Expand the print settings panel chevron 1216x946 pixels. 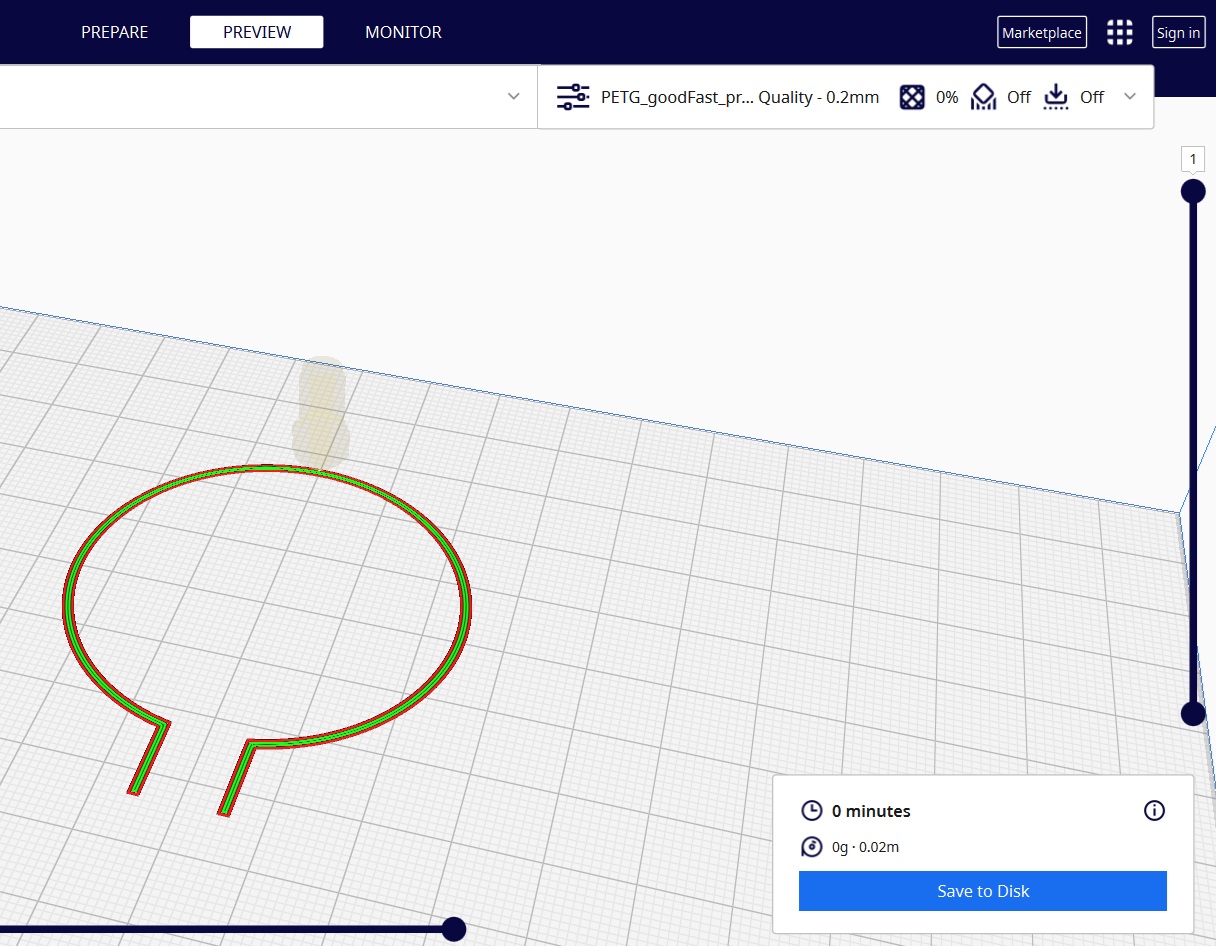(1130, 96)
